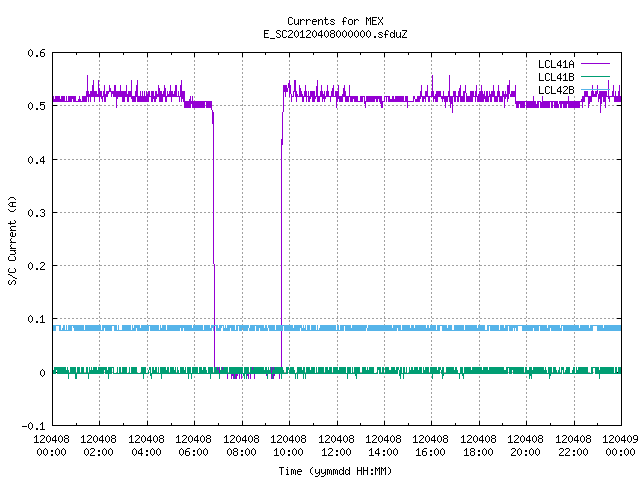Click the LCL41B legend label
Viewport: 640px width, 480px height.
click(556, 77)
